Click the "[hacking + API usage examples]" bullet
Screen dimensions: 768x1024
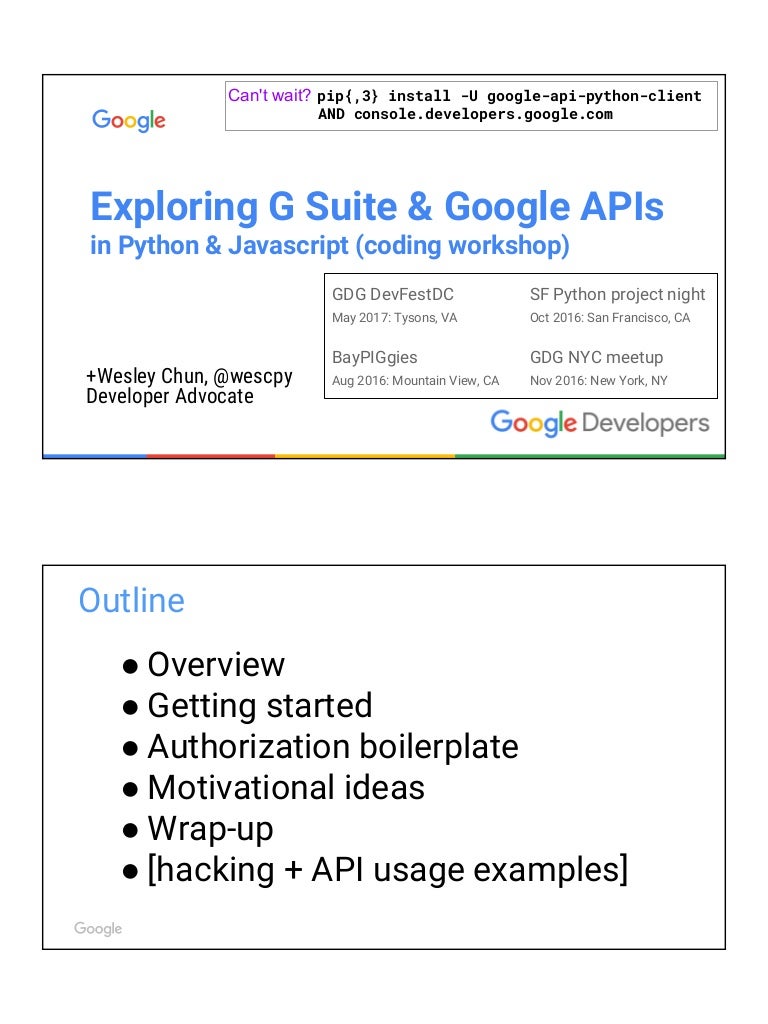(x=387, y=870)
